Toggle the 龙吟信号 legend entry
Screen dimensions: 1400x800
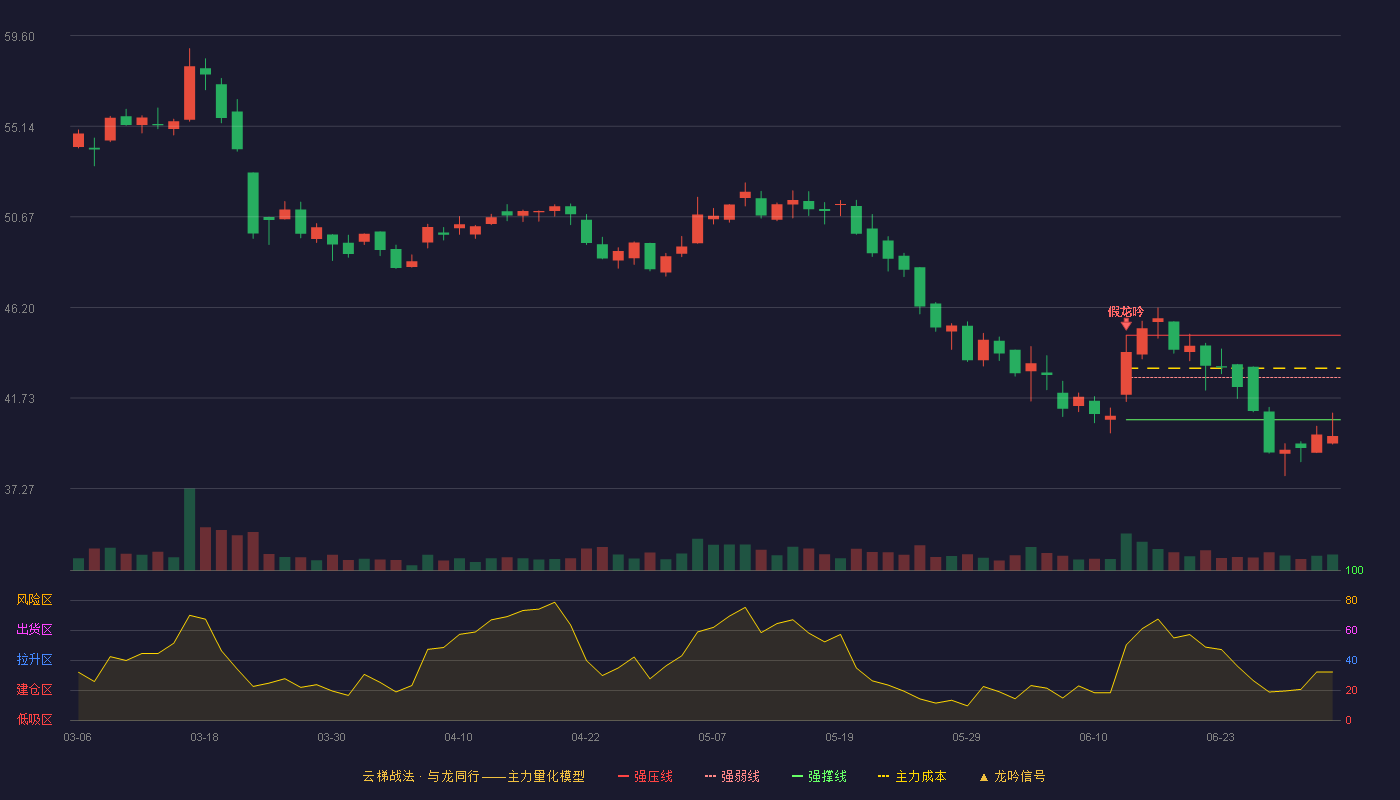(x=1012, y=776)
